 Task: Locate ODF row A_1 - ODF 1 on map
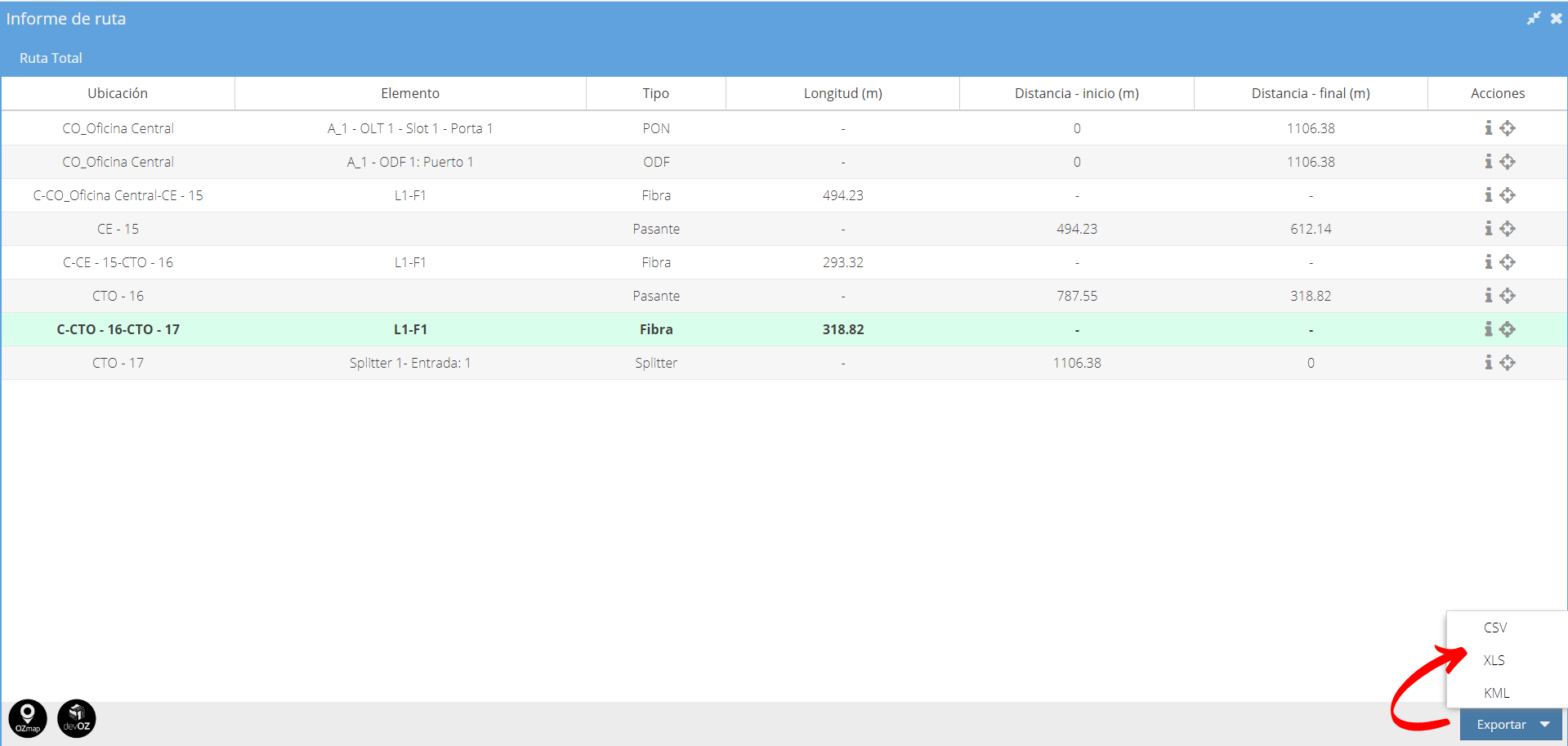click(x=1508, y=161)
